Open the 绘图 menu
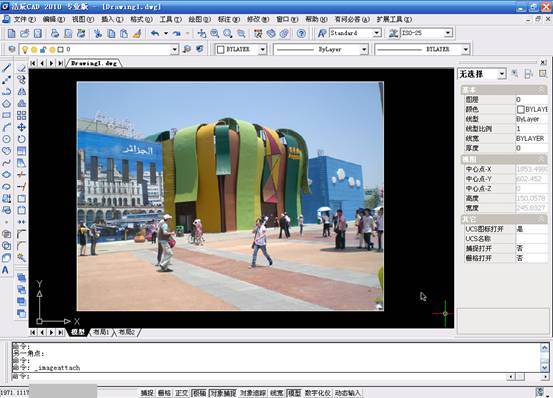 point(199,19)
